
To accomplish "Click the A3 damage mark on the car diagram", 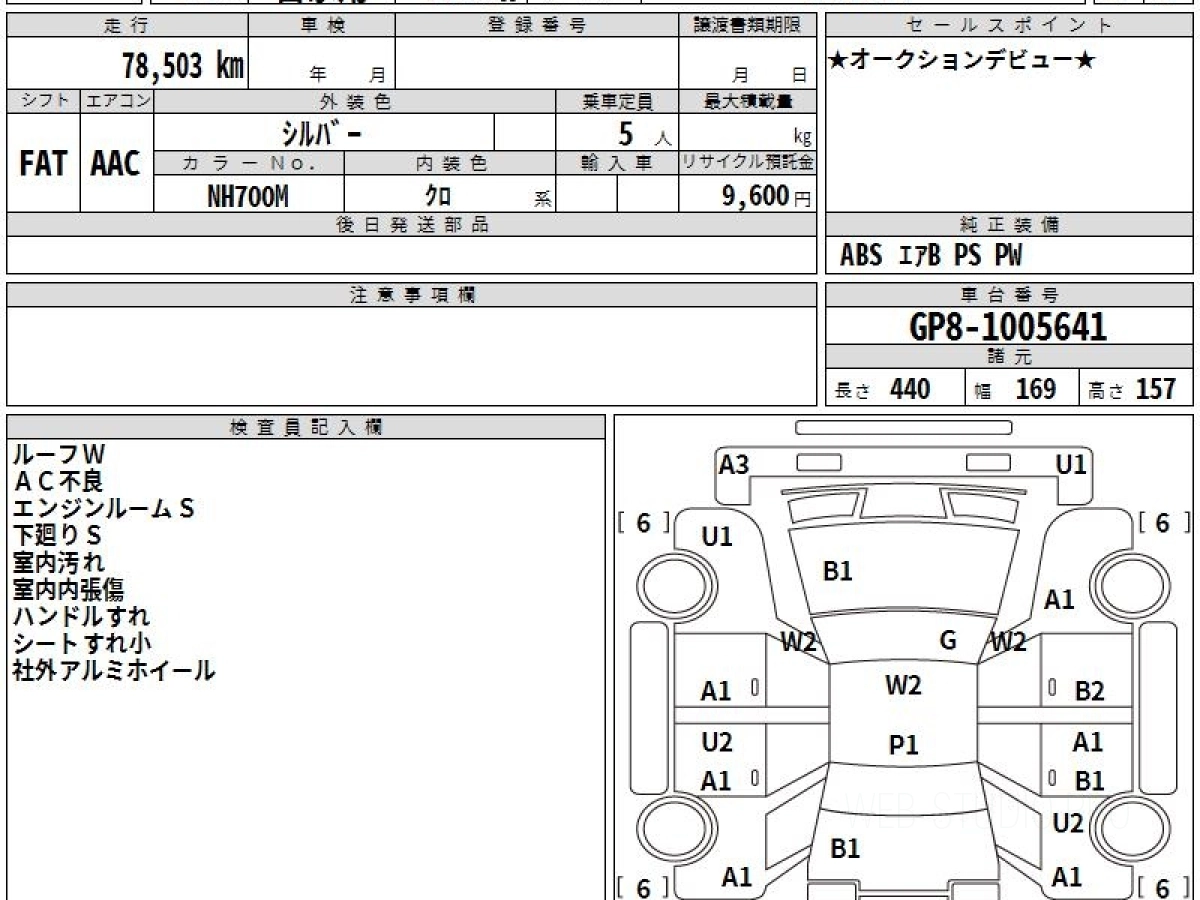I will [x=734, y=465].
